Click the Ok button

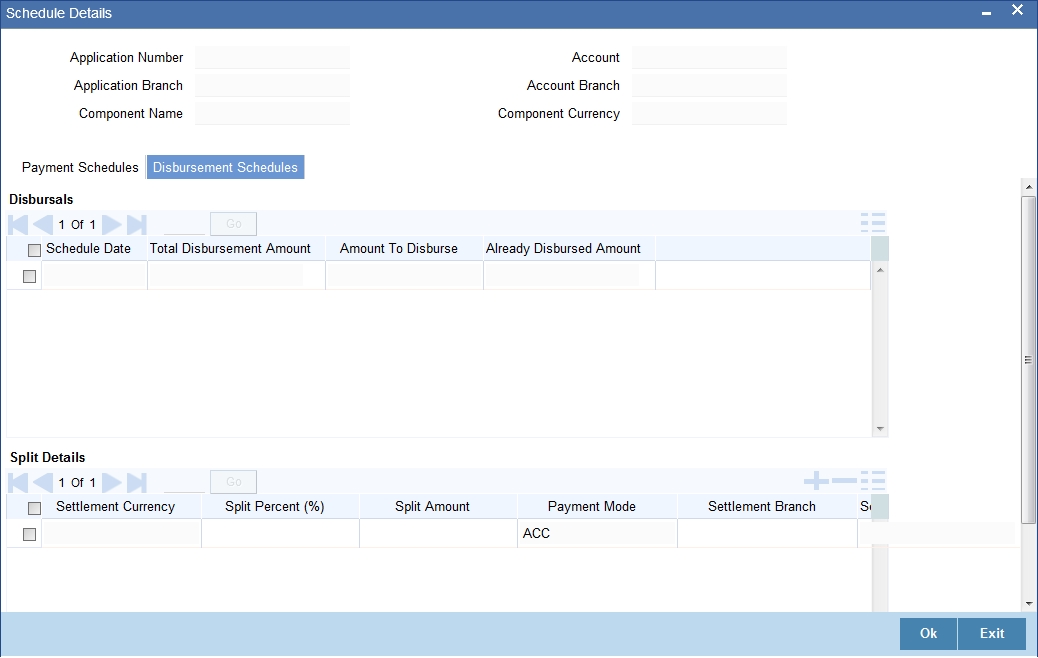click(x=926, y=633)
